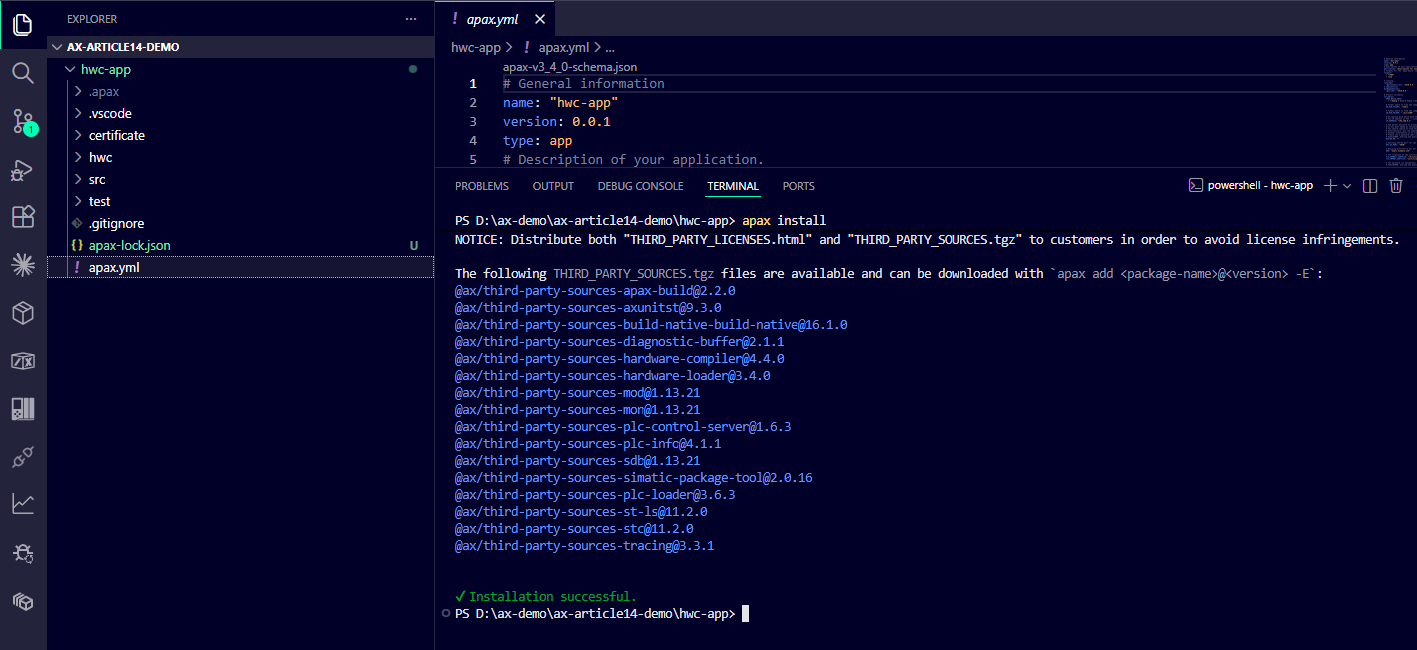Click the 'type: app' editor line
Image resolution: width=1417 pixels, height=650 pixels.
coord(538,141)
